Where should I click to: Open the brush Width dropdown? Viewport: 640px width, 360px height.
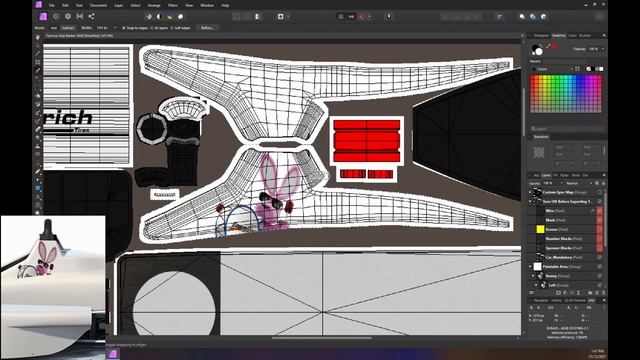pyautogui.click(x=115, y=28)
